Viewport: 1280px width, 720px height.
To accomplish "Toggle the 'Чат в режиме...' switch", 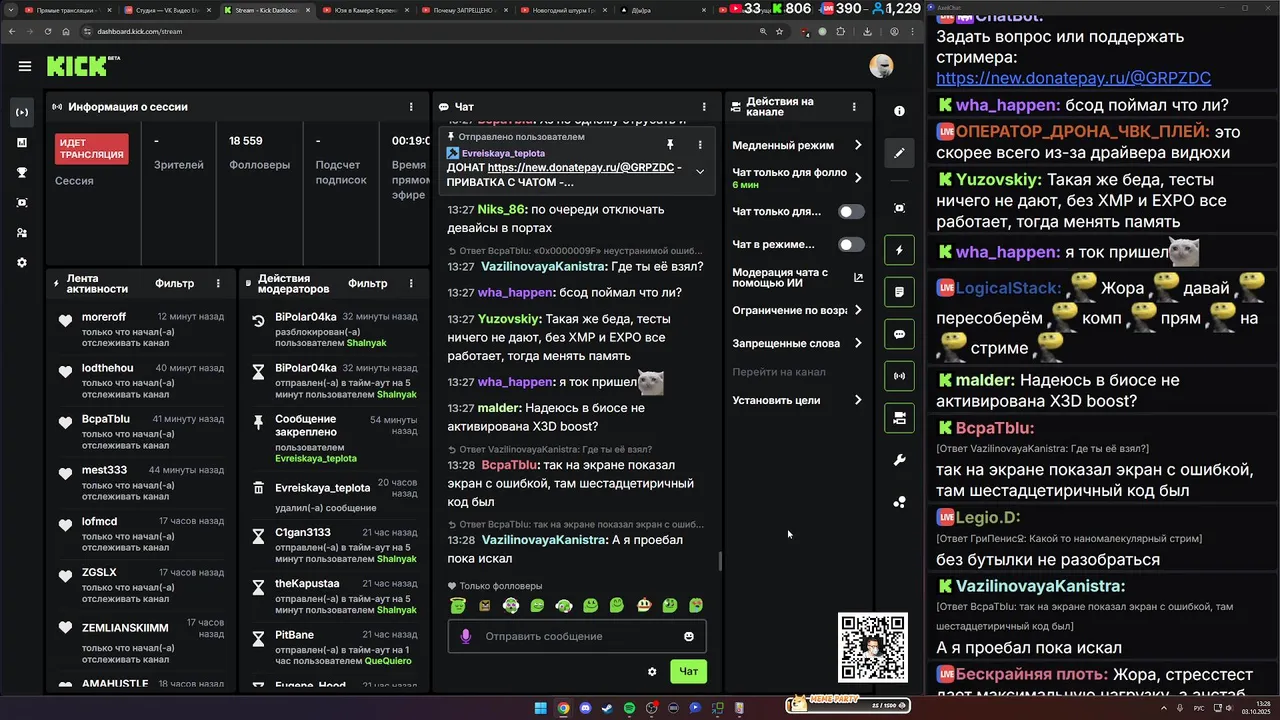I will coord(851,244).
